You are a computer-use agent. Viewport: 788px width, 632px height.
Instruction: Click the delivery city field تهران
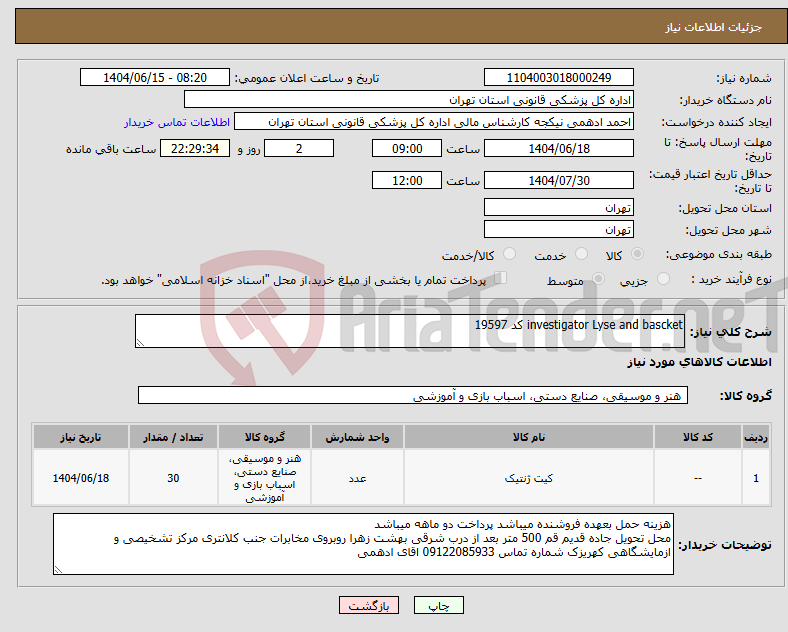[x=559, y=230]
